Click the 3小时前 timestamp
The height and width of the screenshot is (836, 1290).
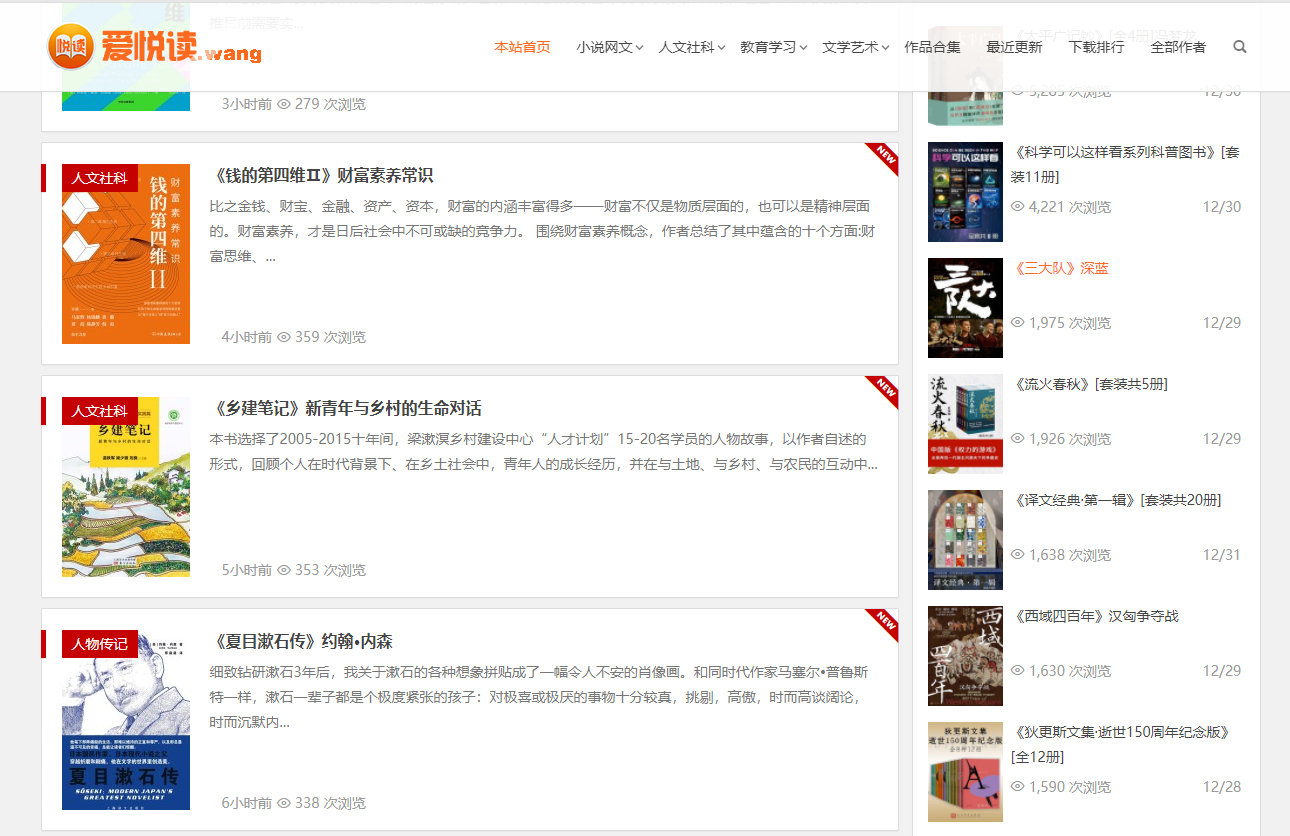246,104
